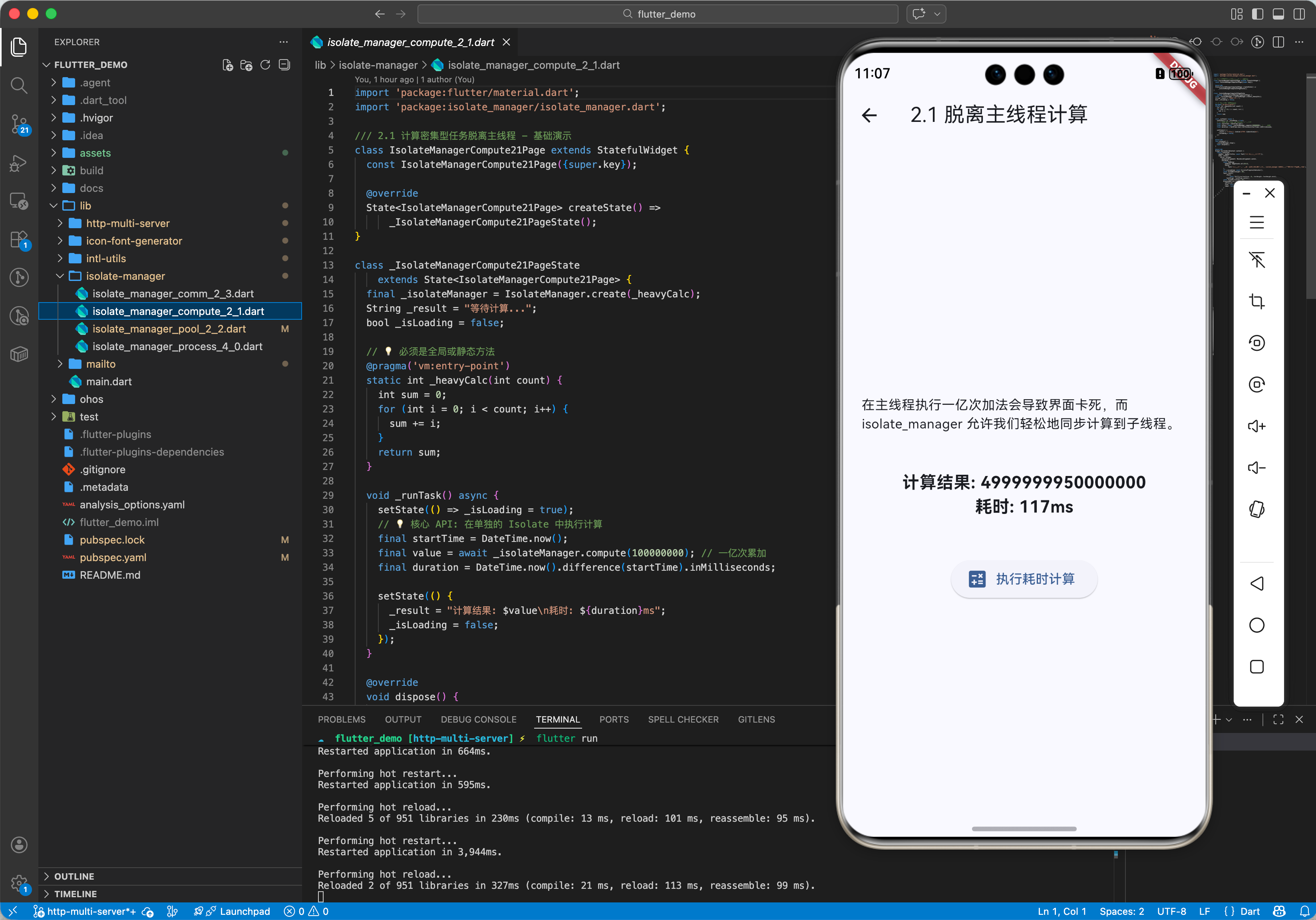The image size is (1316, 920).
Task: Take emulator screenshot with crop icon
Action: (x=1256, y=301)
